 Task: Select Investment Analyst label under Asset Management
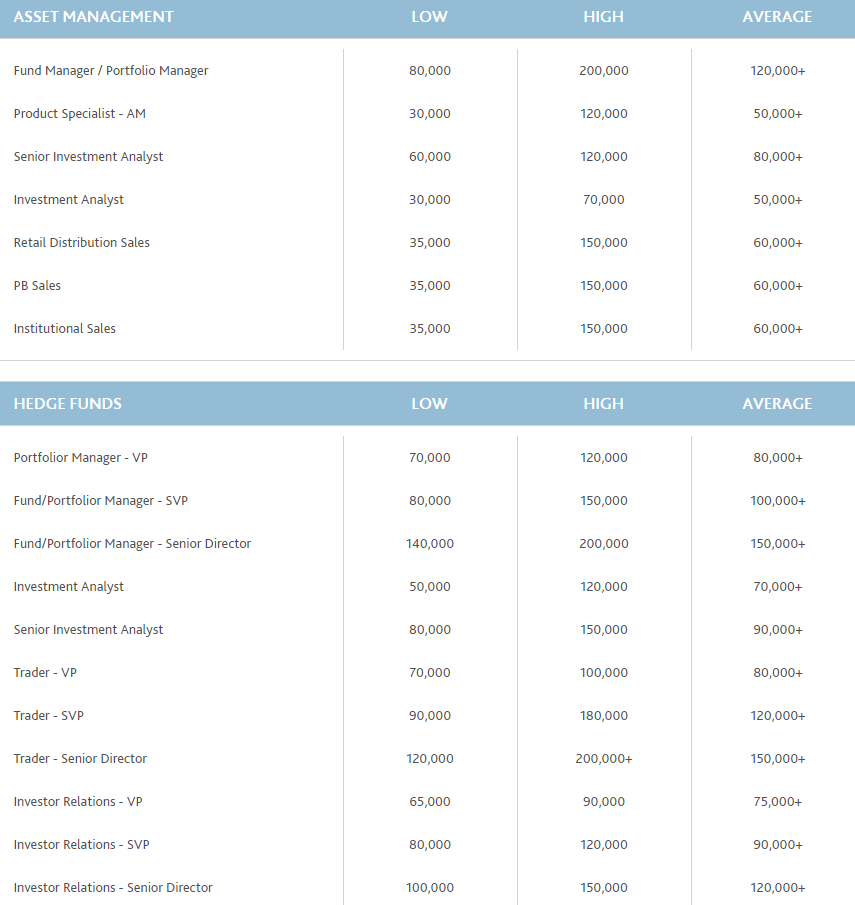pyautogui.click(x=69, y=200)
